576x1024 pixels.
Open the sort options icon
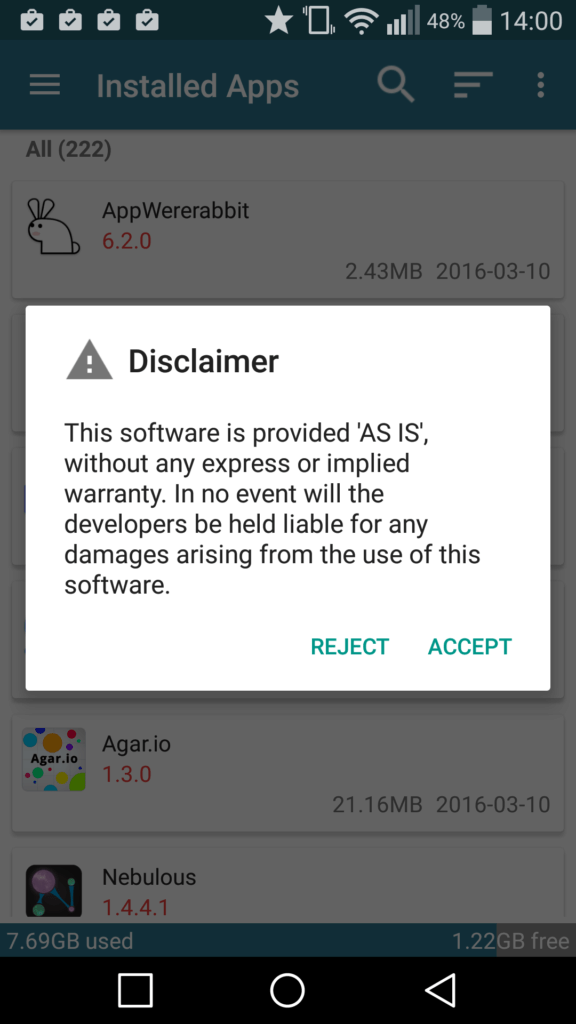coord(473,85)
